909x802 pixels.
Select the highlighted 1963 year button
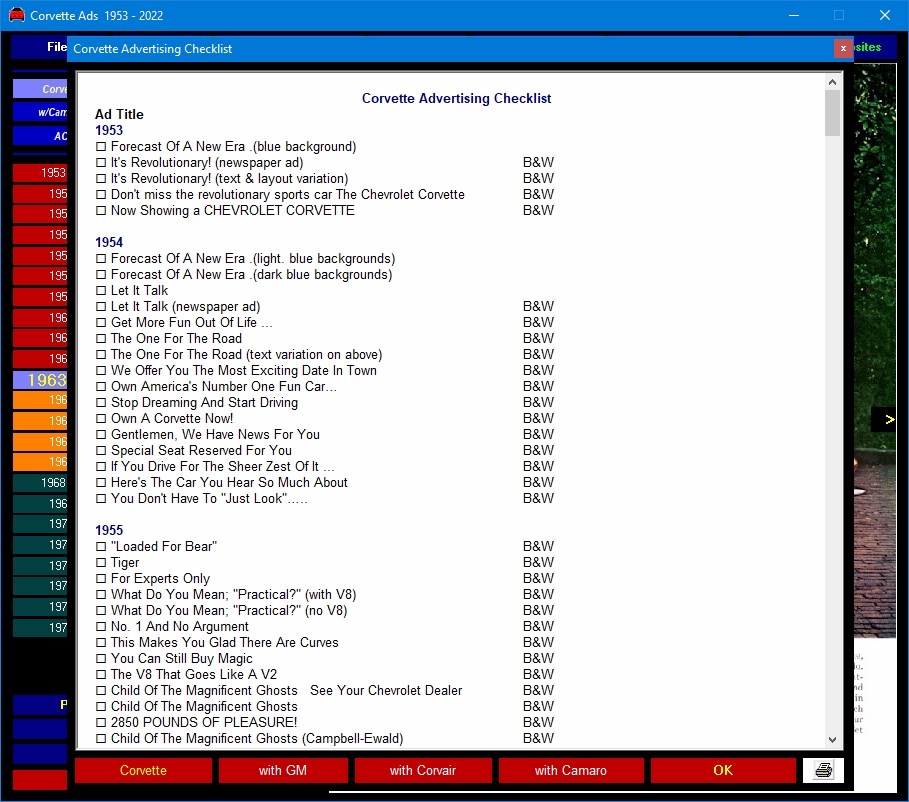click(40, 380)
